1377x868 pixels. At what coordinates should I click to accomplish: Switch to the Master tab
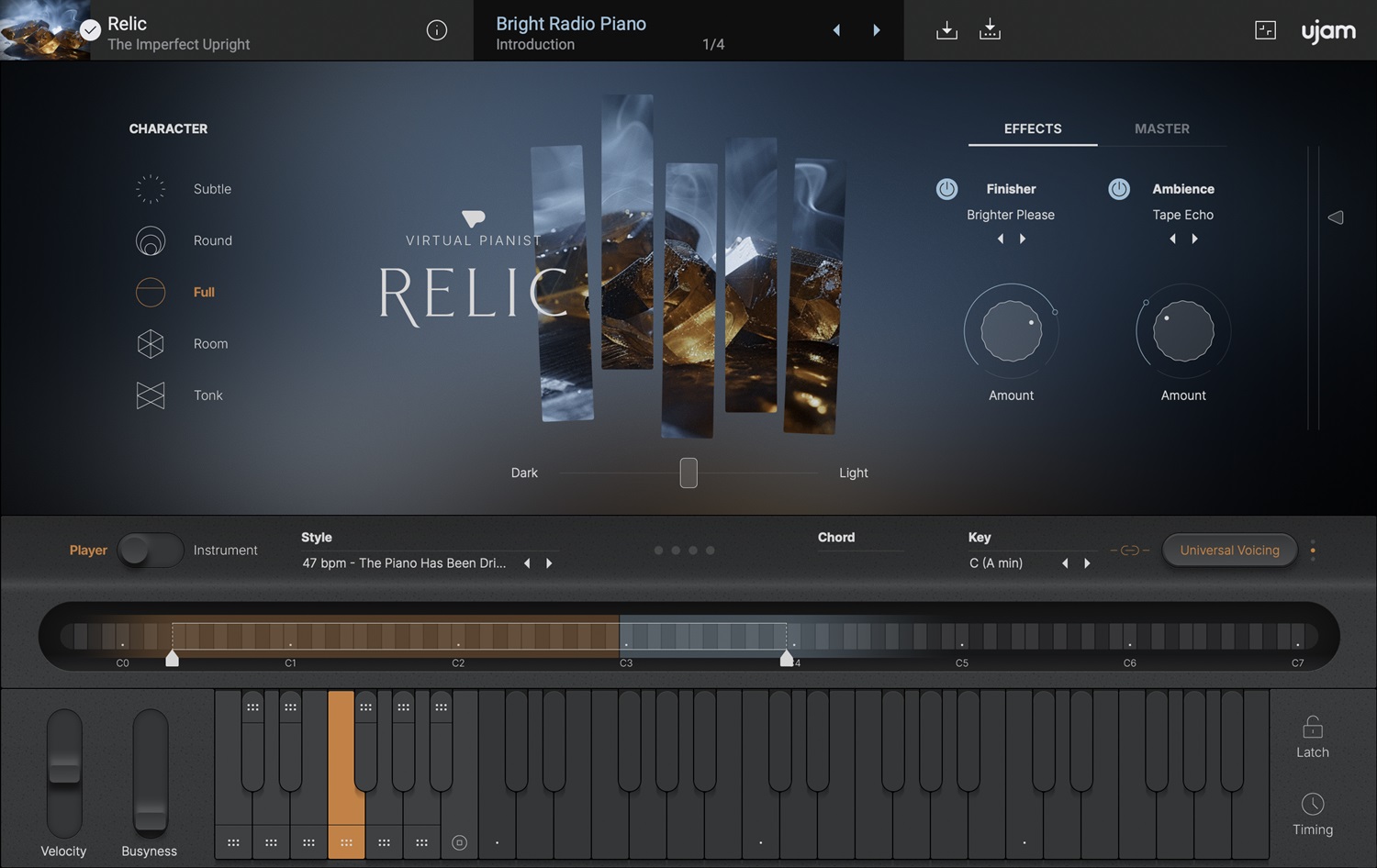[x=1162, y=128]
